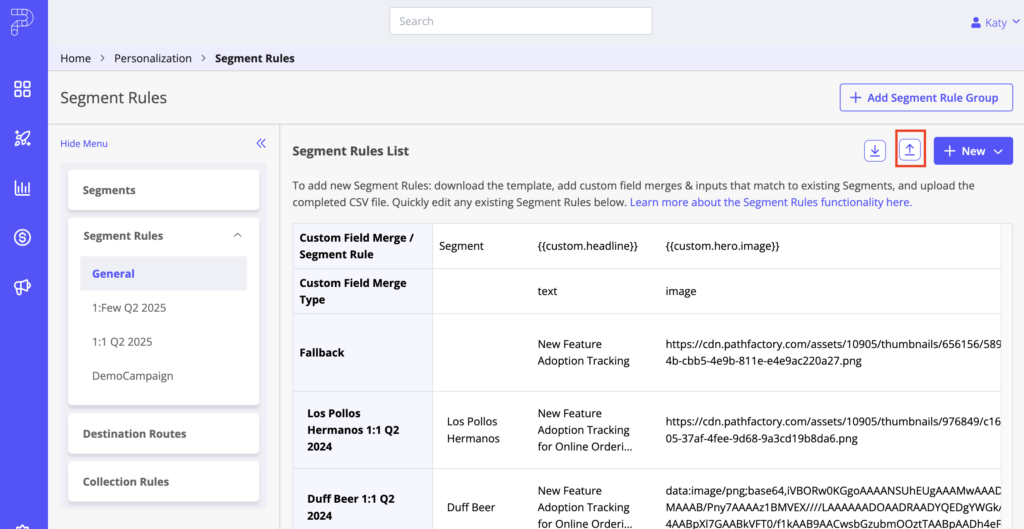The image size is (1024, 529).
Task: Click Add Segment Rule Group button
Action: tap(926, 98)
